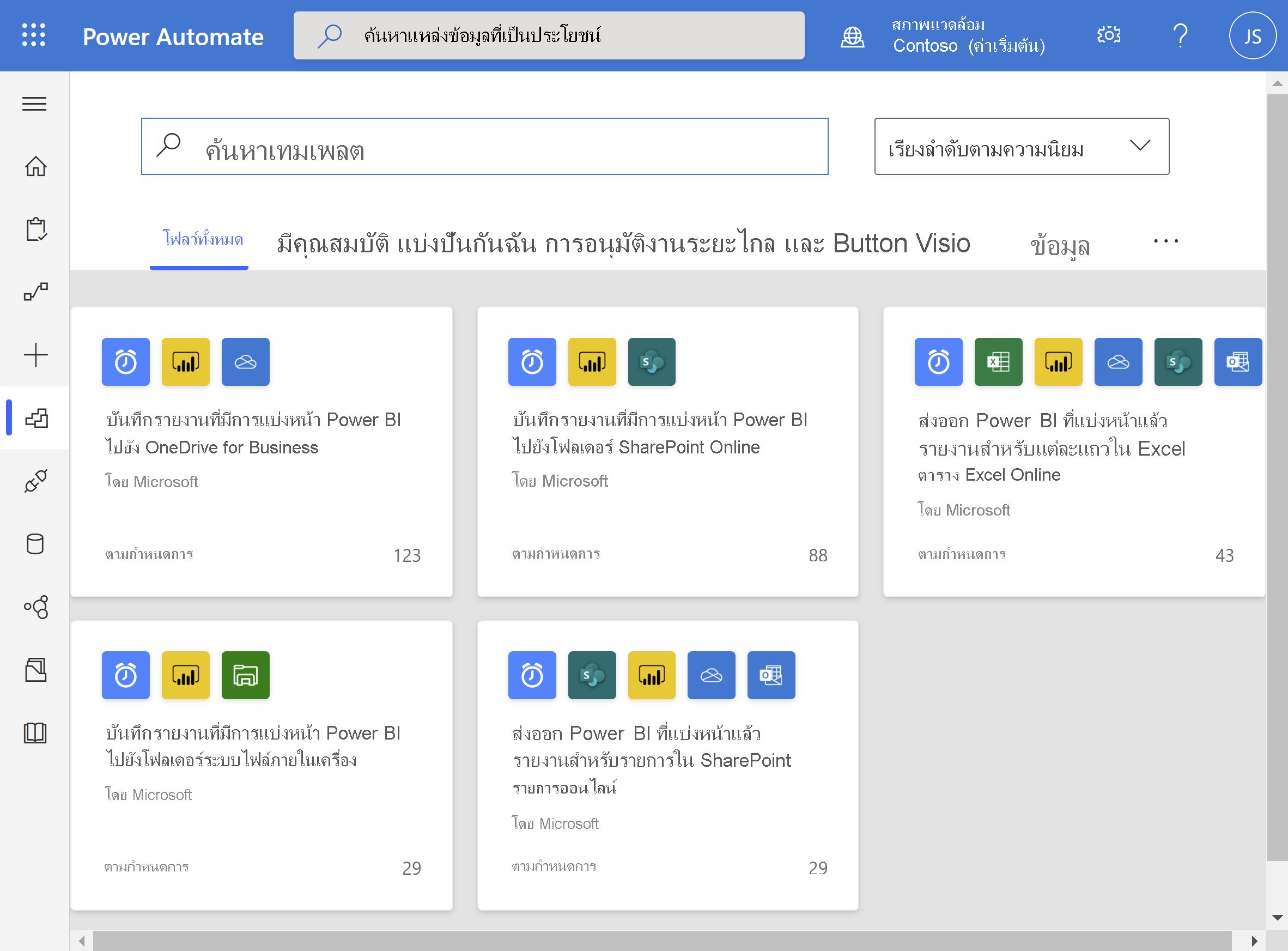This screenshot has height=951, width=1288.
Task: Click the My Flows clipboard icon
Action: click(x=35, y=229)
